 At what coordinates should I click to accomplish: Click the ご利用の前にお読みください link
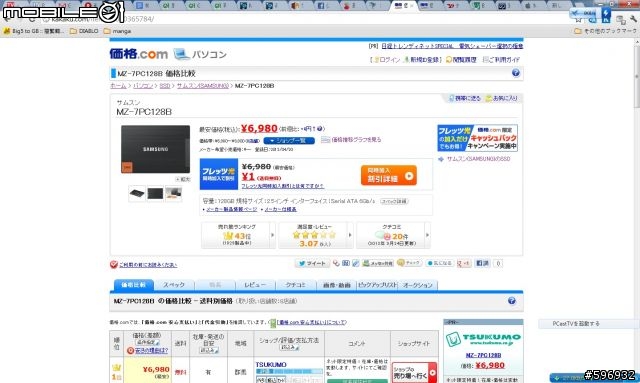148,265
